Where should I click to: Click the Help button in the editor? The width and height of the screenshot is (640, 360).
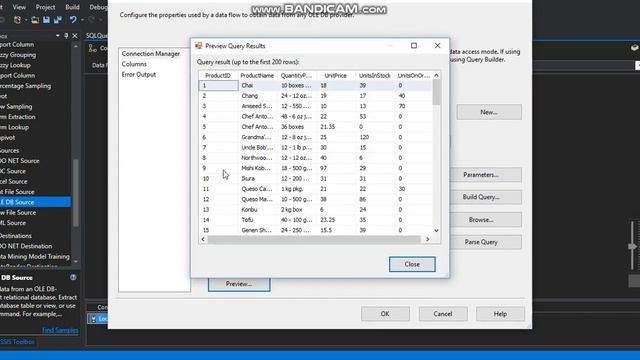[x=500, y=313]
